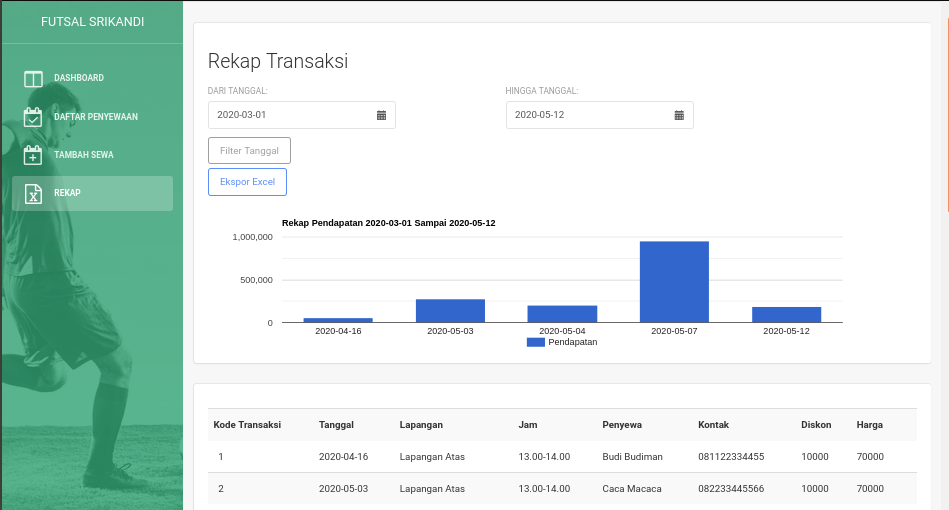949x510 pixels.
Task: Open calendar picker for Dari Tanggal
Action: (x=381, y=115)
